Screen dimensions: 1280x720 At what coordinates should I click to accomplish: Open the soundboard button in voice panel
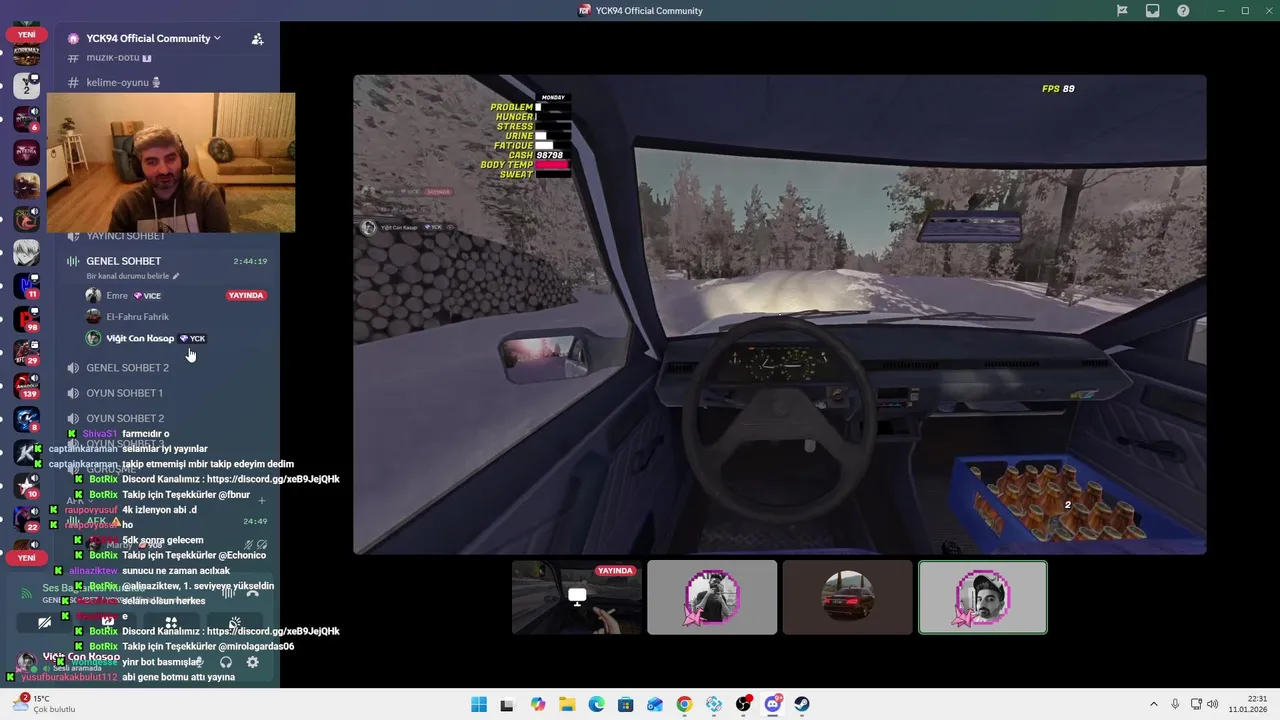(x=234, y=623)
